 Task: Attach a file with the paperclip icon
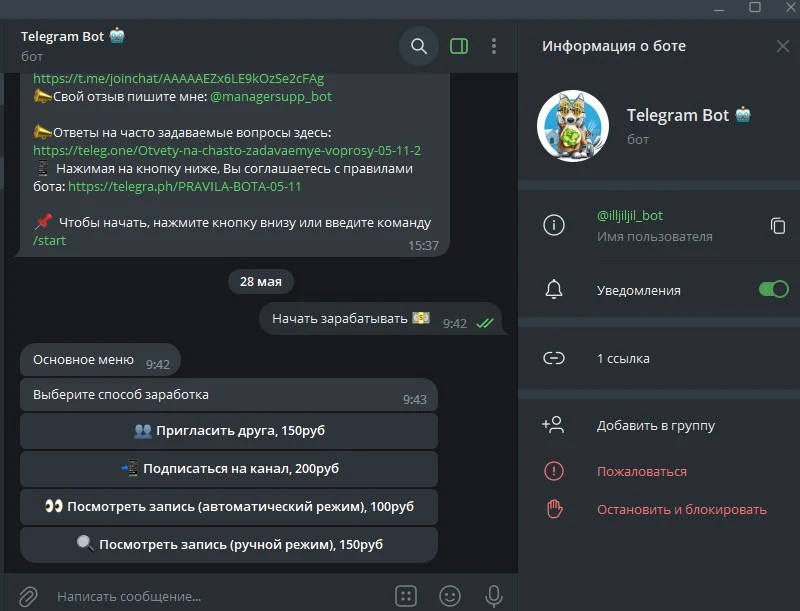click(29, 596)
